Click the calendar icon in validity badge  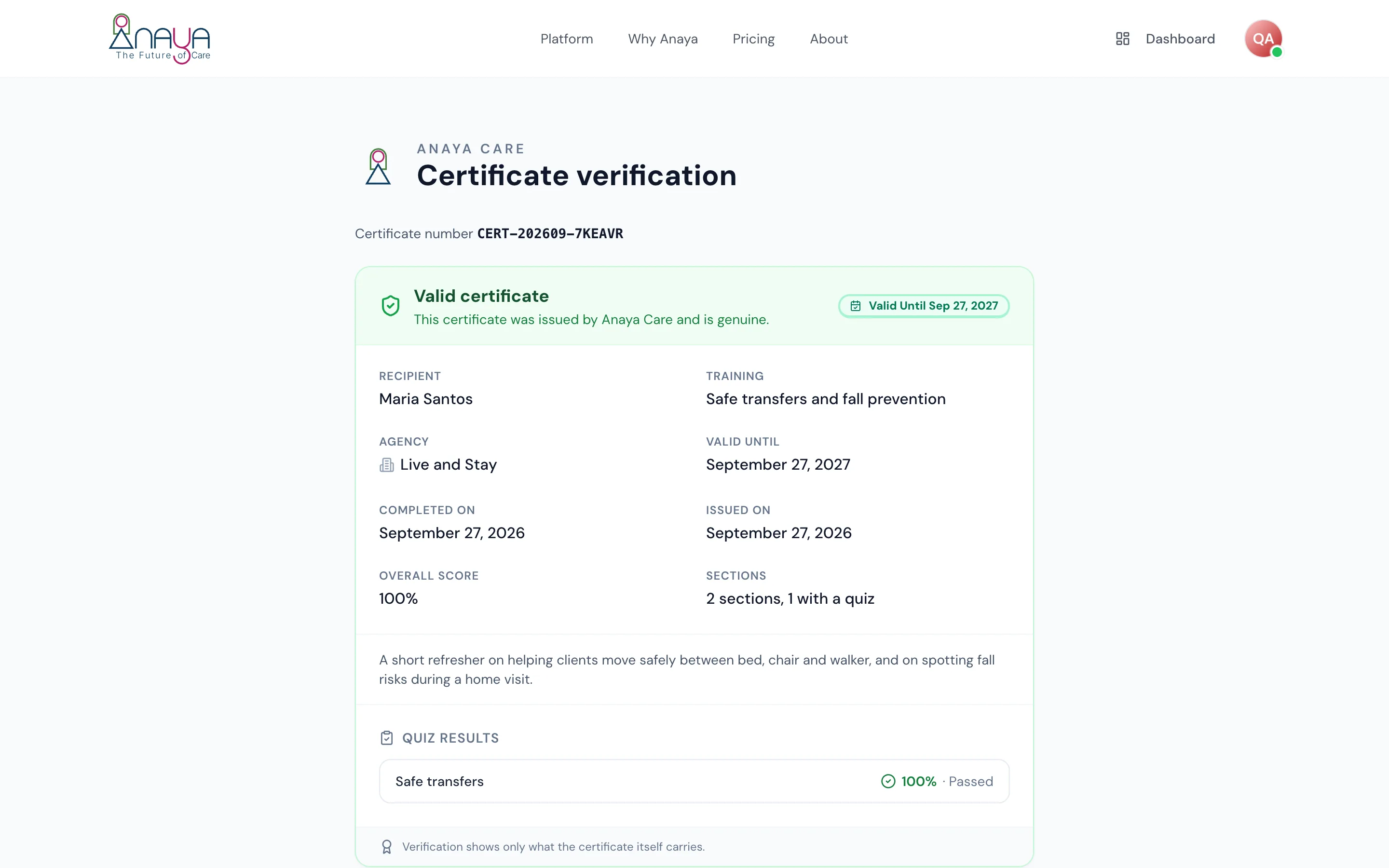tap(855, 306)
